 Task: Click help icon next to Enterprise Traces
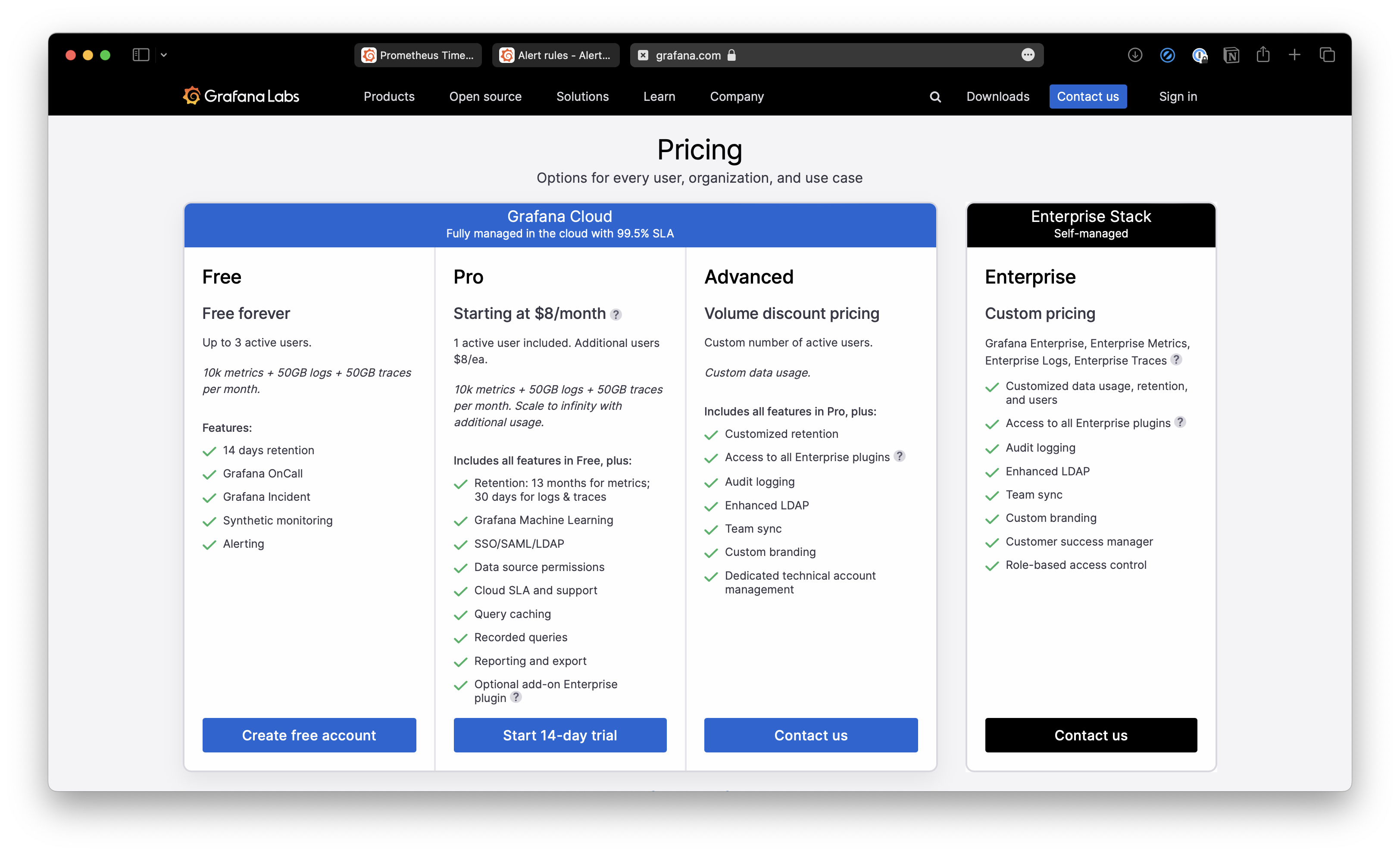pos(1176,359)
